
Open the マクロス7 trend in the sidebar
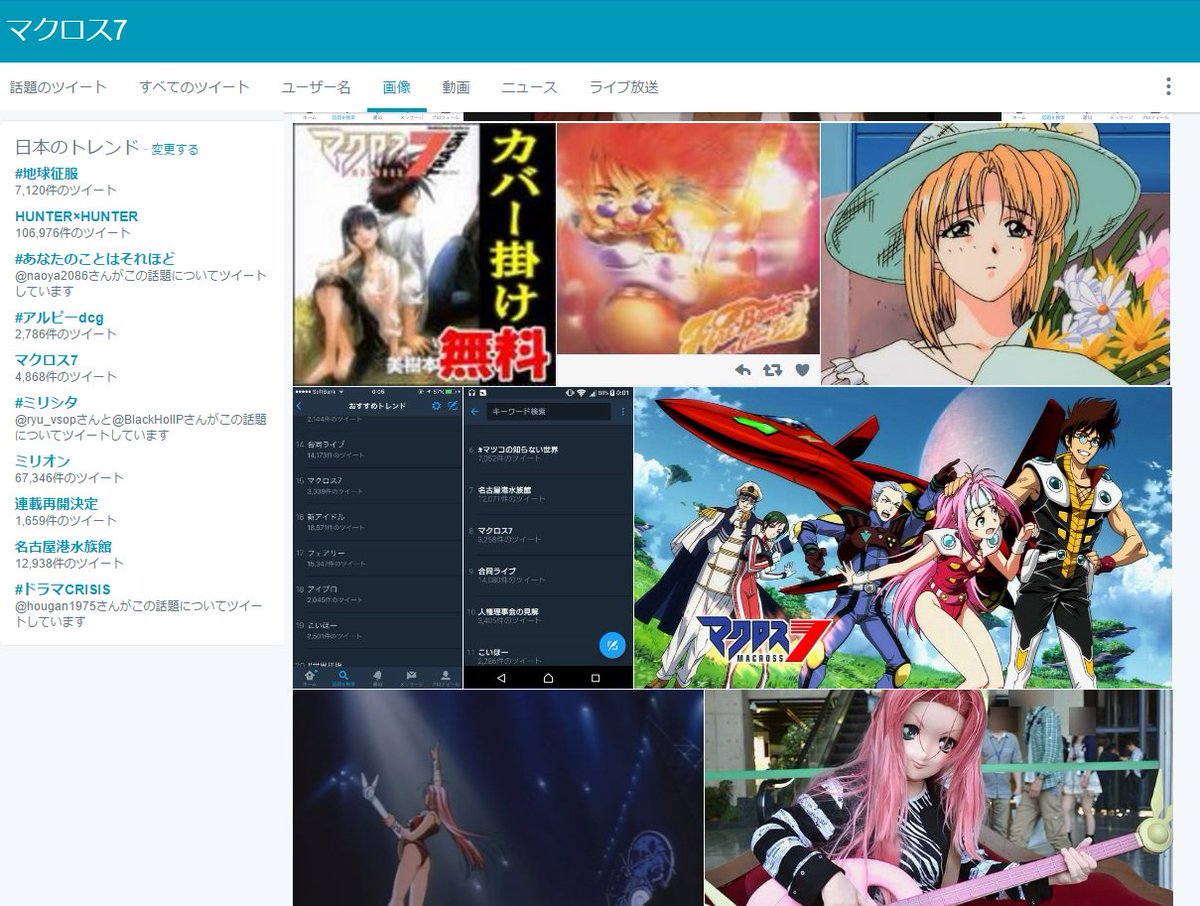tap(46, 360)
